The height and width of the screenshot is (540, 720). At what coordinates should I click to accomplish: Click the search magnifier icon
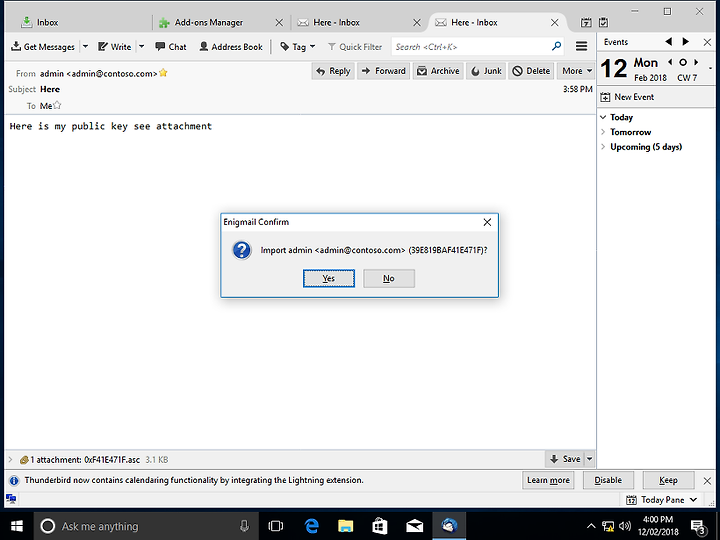point(557,46)
